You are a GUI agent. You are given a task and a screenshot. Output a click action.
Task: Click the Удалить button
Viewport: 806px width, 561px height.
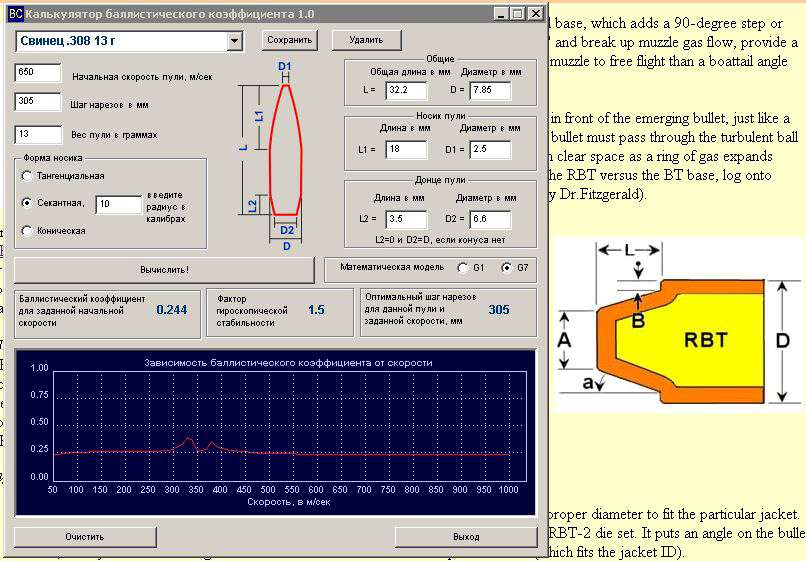coord(367,40)
